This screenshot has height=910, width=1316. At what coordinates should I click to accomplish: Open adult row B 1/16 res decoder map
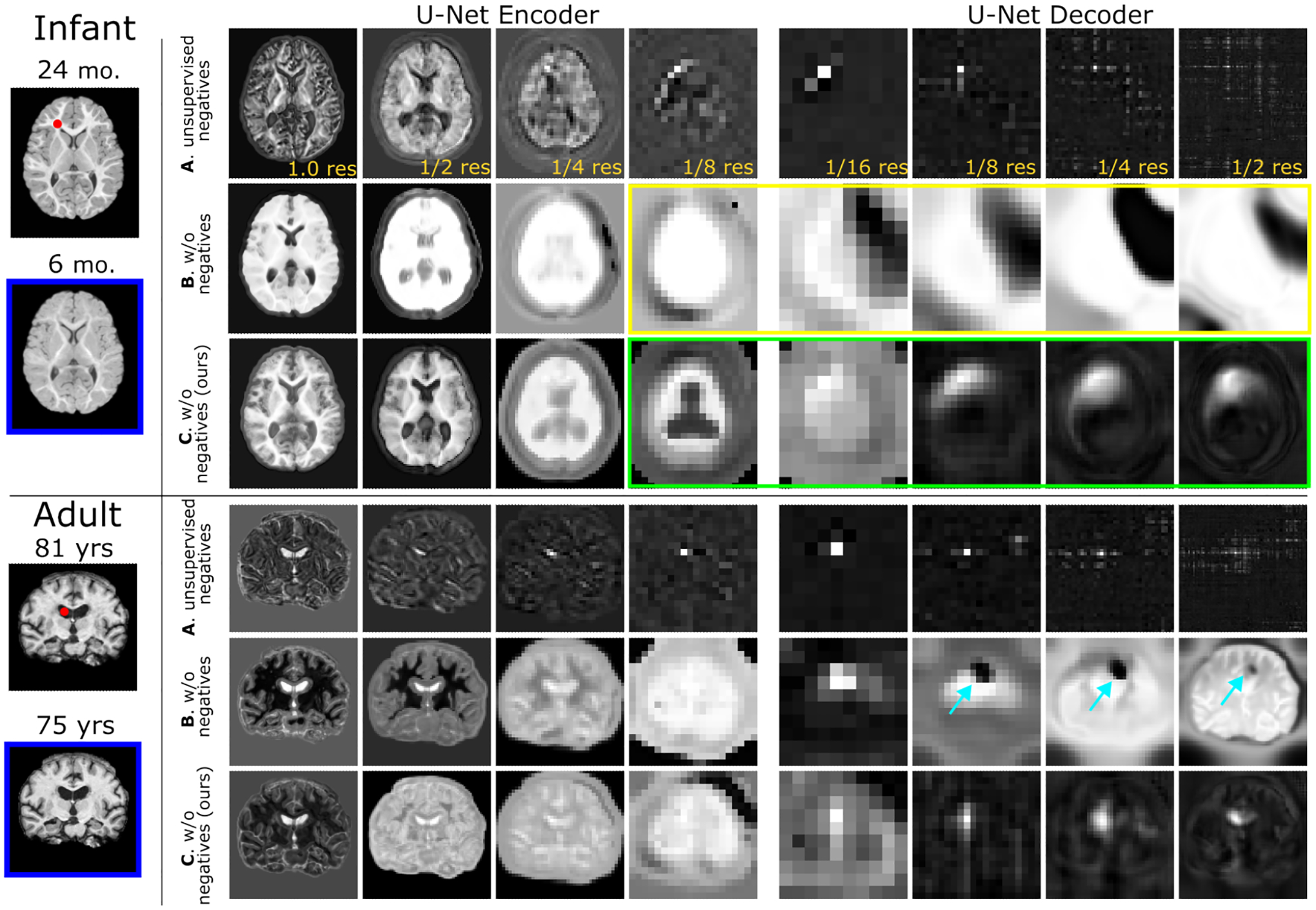click(x=843, y=702)
